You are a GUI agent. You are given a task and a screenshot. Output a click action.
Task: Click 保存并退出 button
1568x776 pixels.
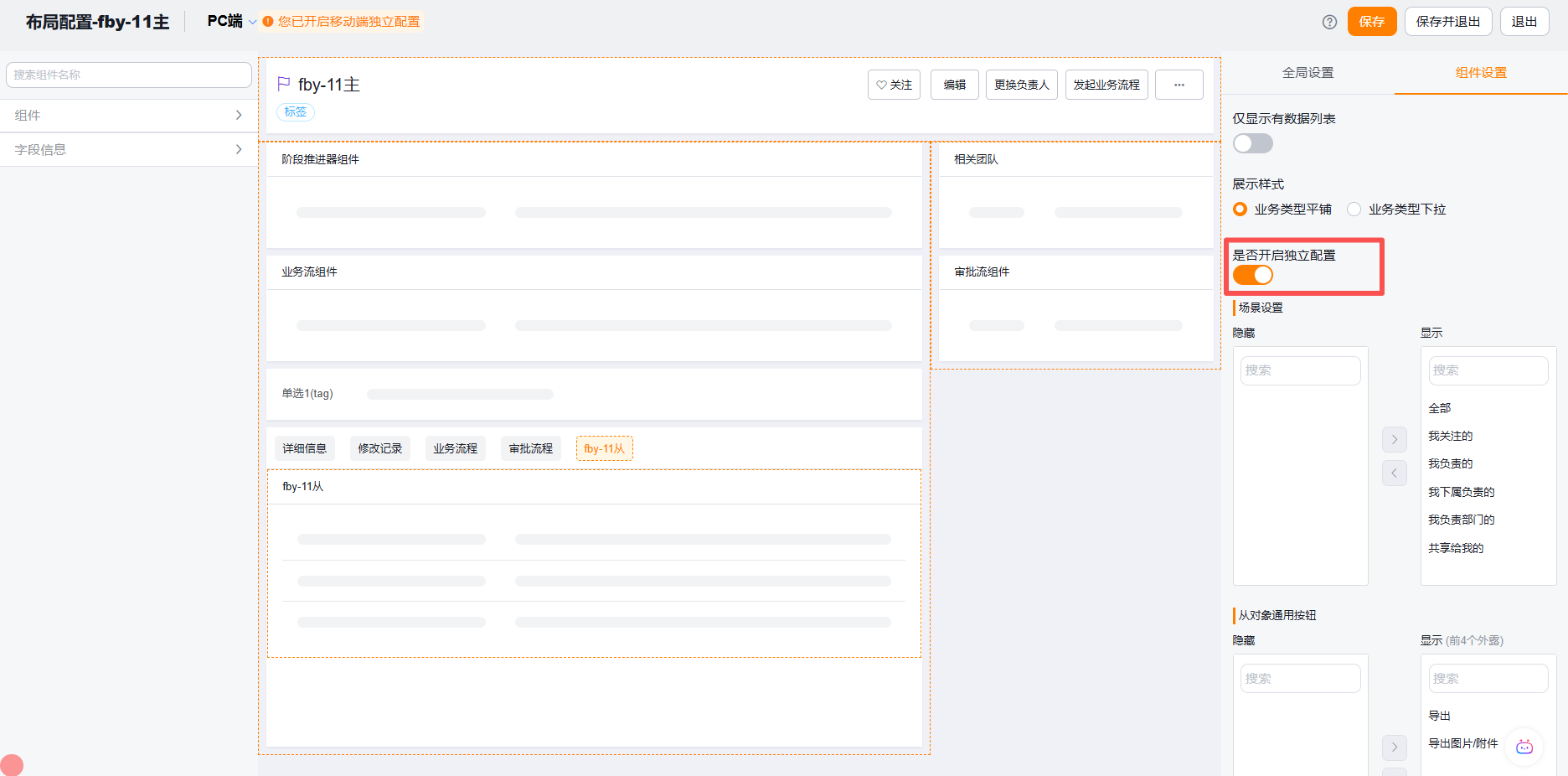[x=1447, y=22]
